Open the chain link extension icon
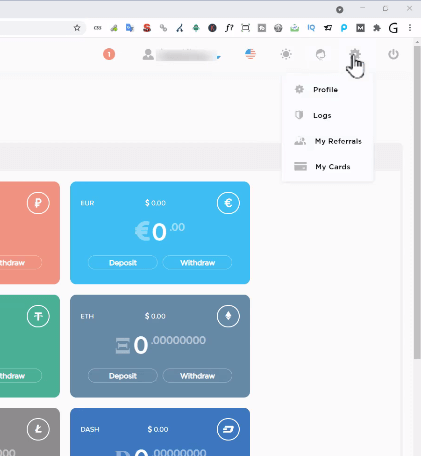 pos(163,28)
